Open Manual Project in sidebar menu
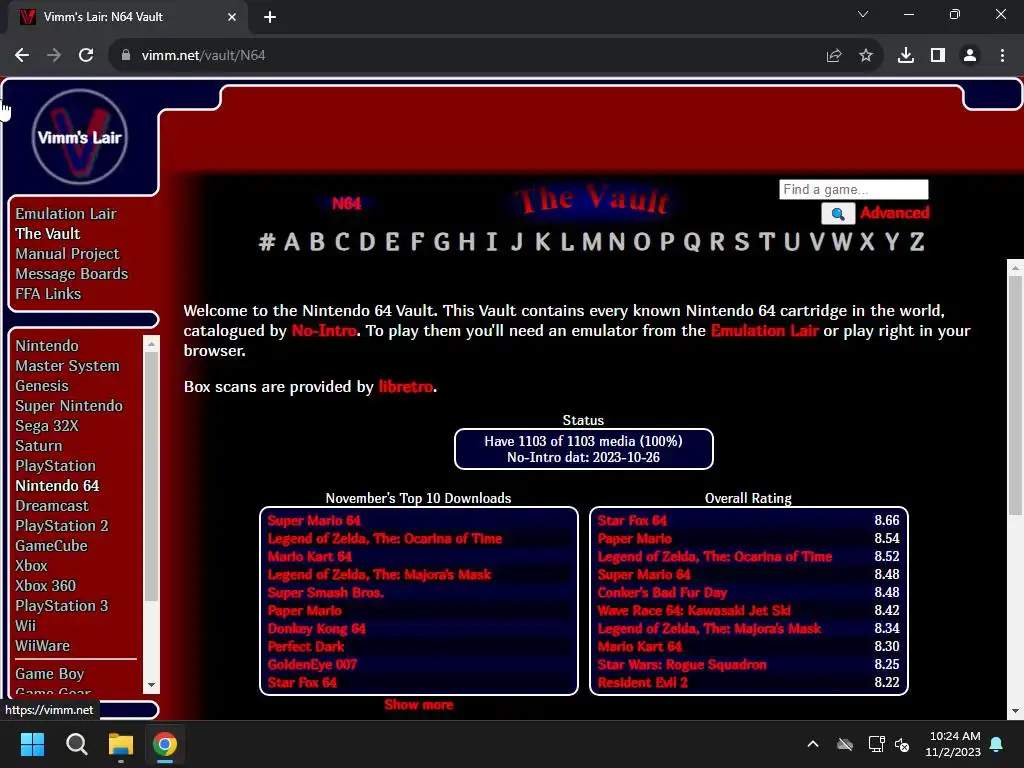The width and height of the screenshot is (1024, 768). pos(67,253)
